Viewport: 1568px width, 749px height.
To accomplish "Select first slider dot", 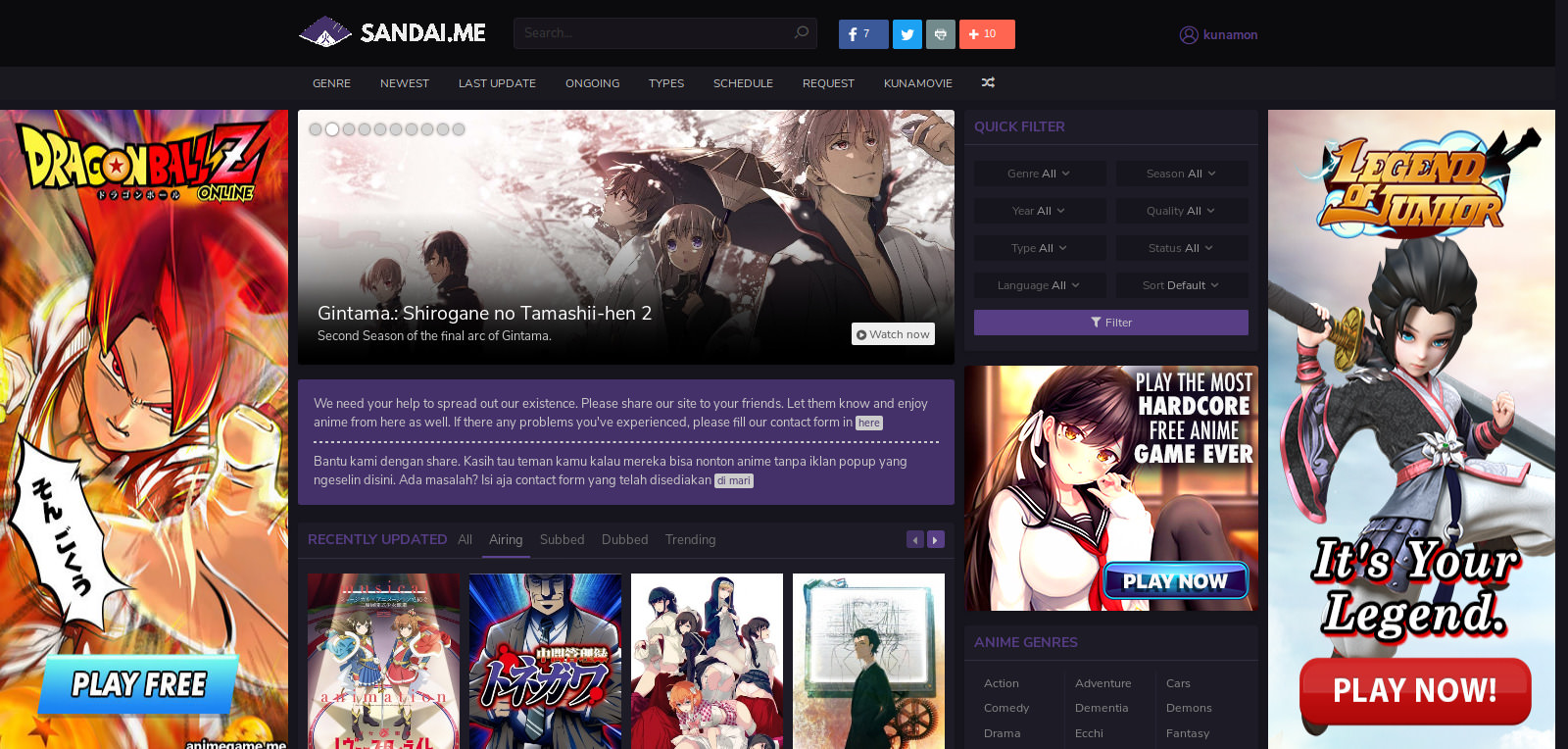I will tap(316, 129).
